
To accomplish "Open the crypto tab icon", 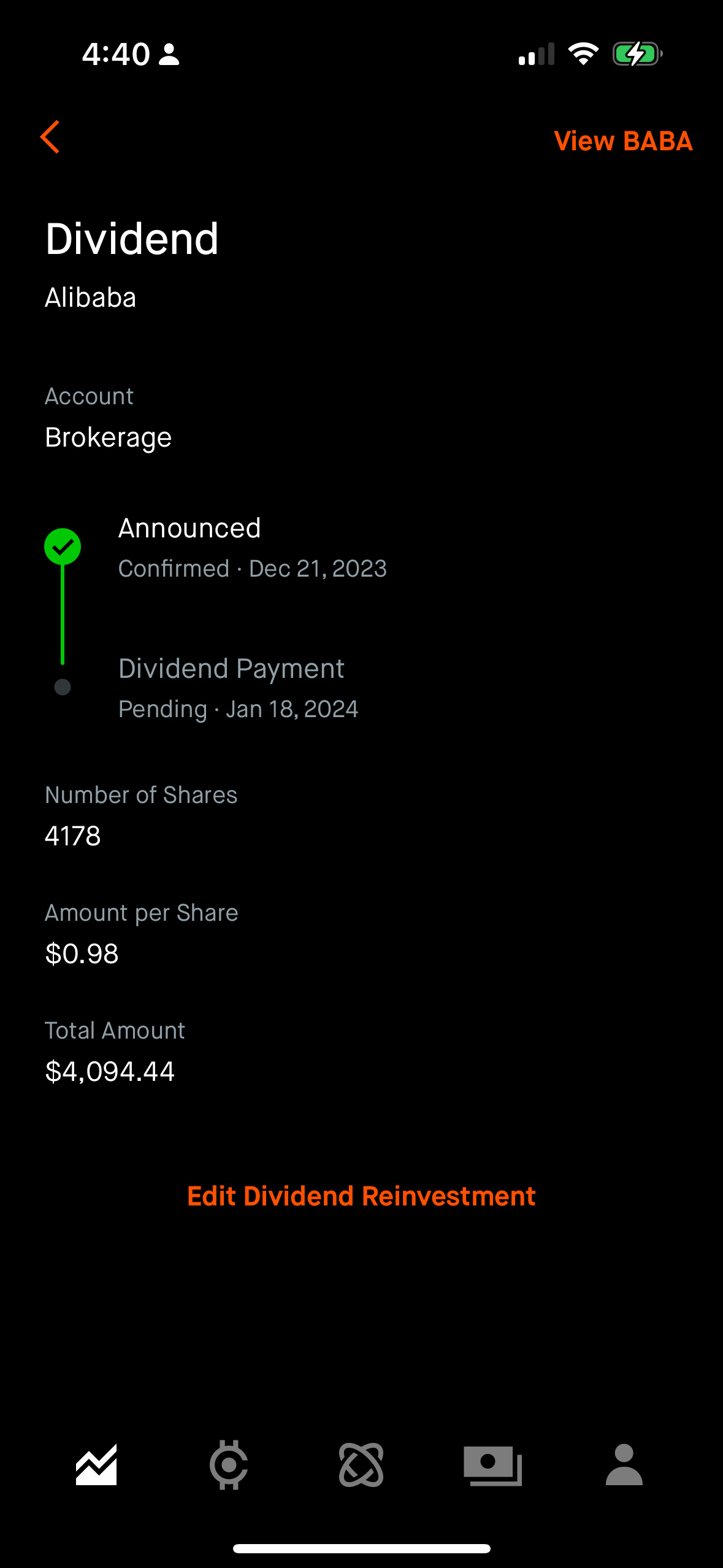I will (229, 1465).
